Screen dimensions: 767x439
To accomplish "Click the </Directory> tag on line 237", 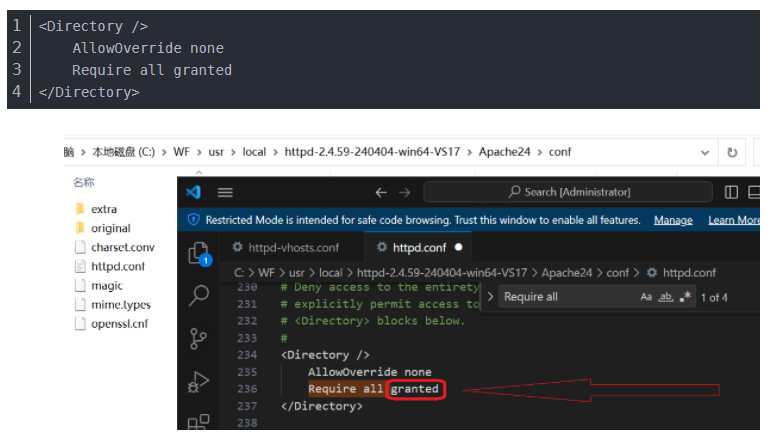I will (x=321, y=406).
